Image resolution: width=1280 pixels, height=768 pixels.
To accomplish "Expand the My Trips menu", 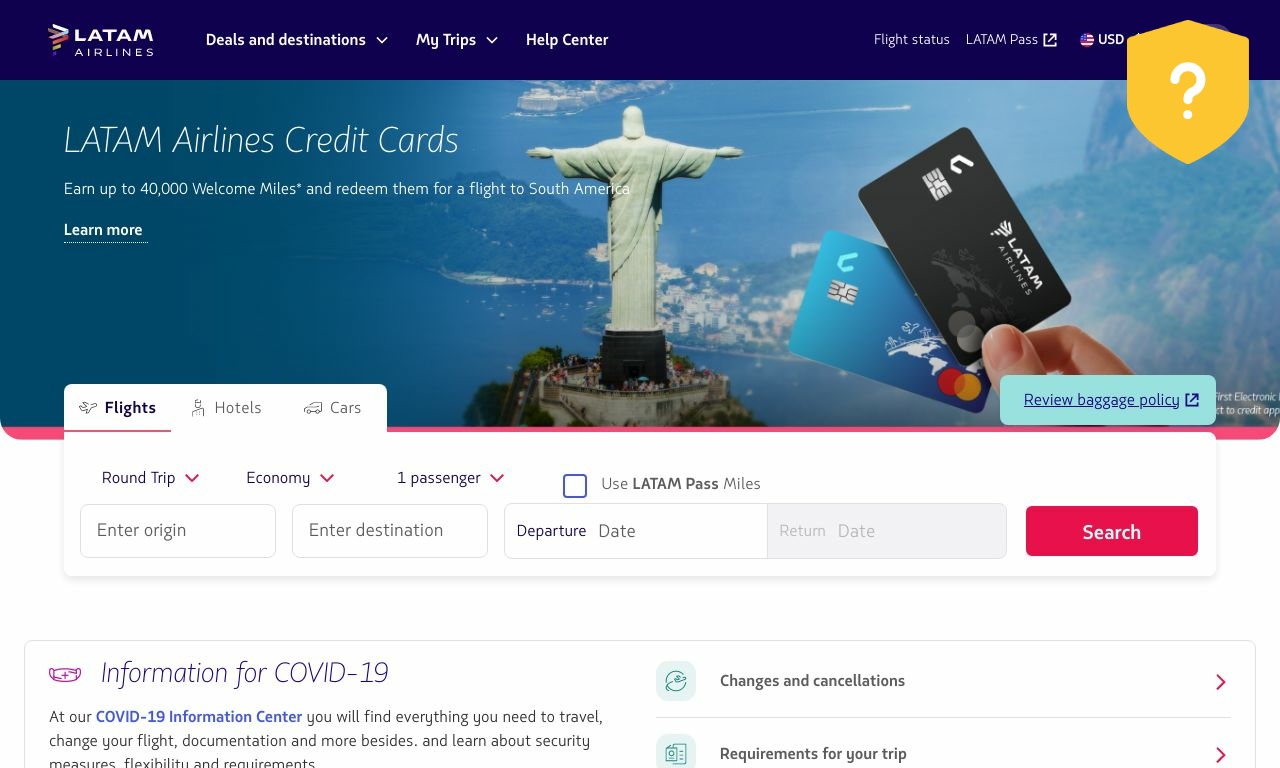I will (457, 40).
